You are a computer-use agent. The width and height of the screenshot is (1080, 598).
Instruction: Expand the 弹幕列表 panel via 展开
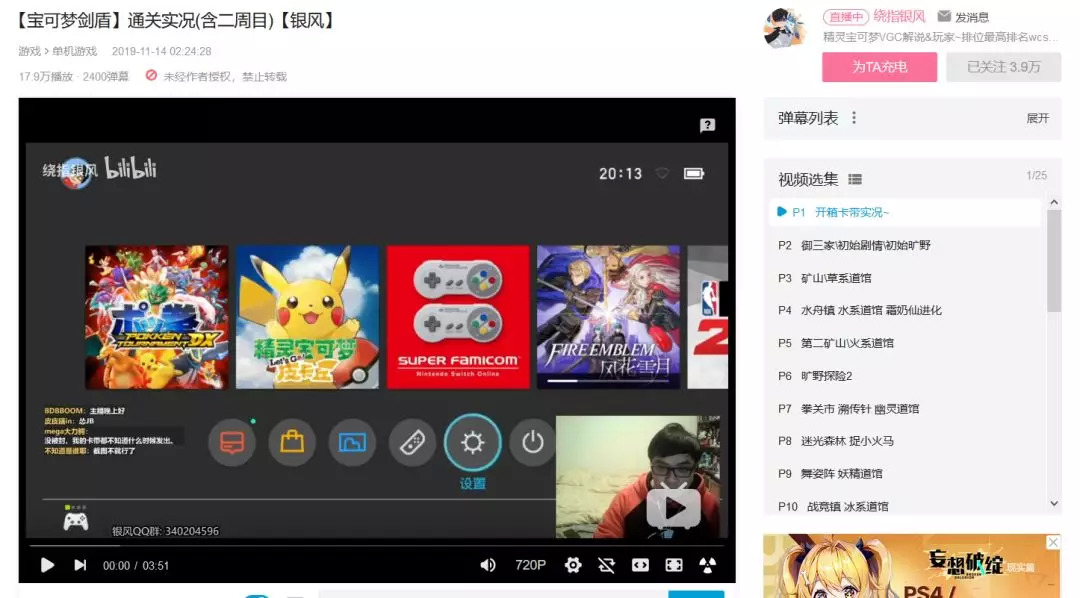1037,118
